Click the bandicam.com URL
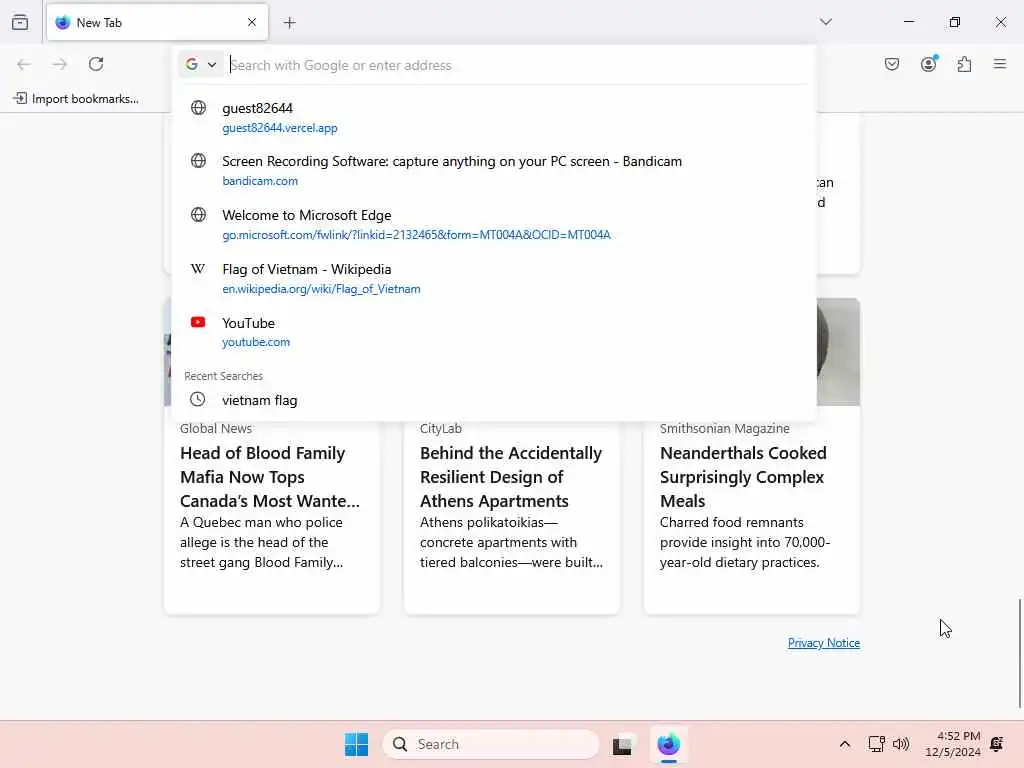The height and width of the screenshot is (768, 1024). click(260, 181)
